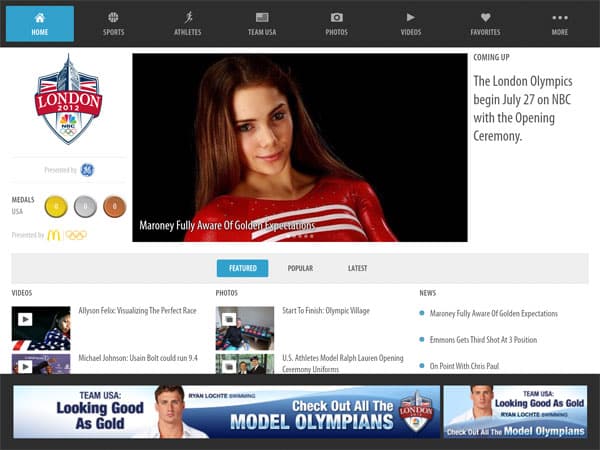Viewport: 600px width, 450px height.
Task: Open the Sports section icon
Action: 113,17
